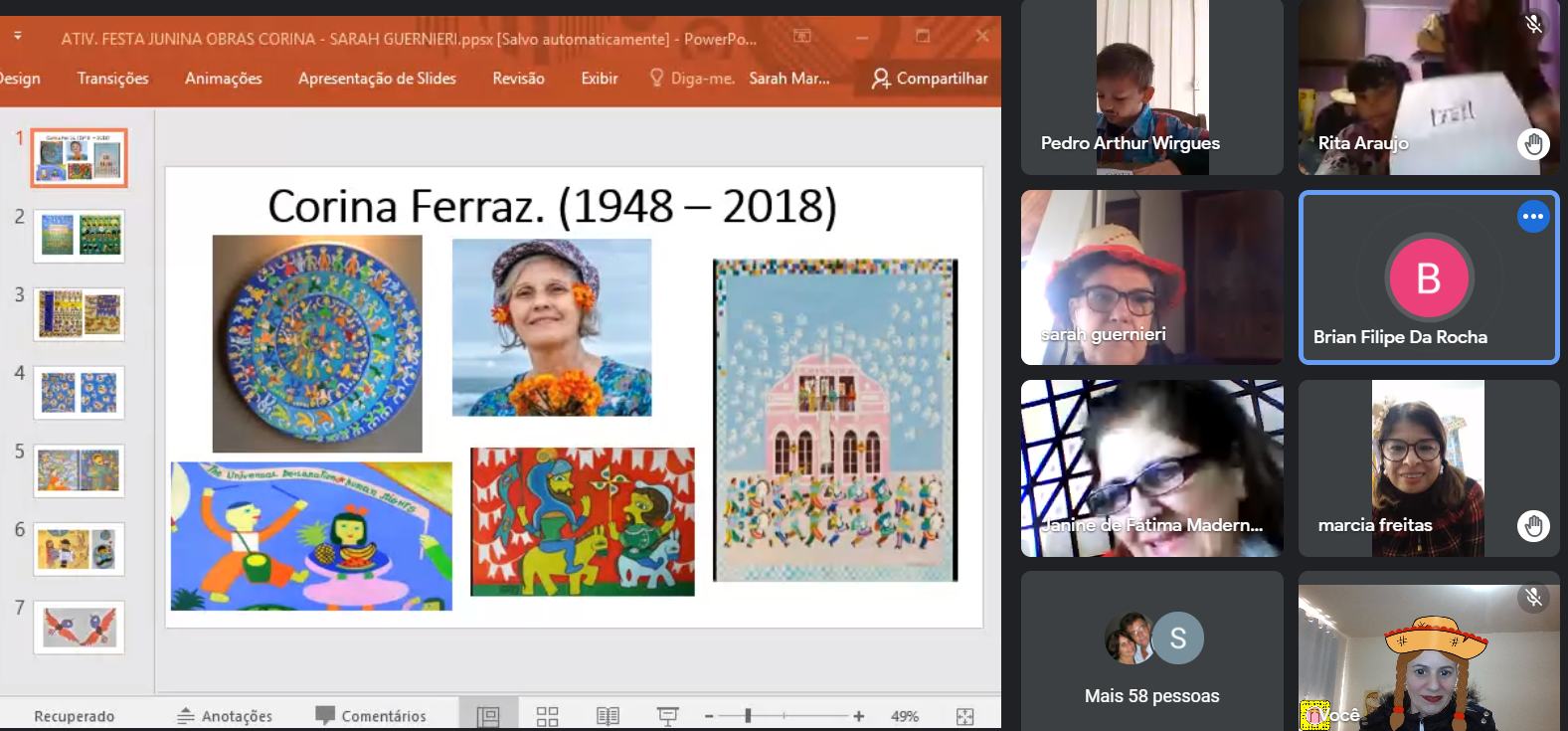Click the slide title Corina Ferraz. (1948 – 2018)

point(553,206)
